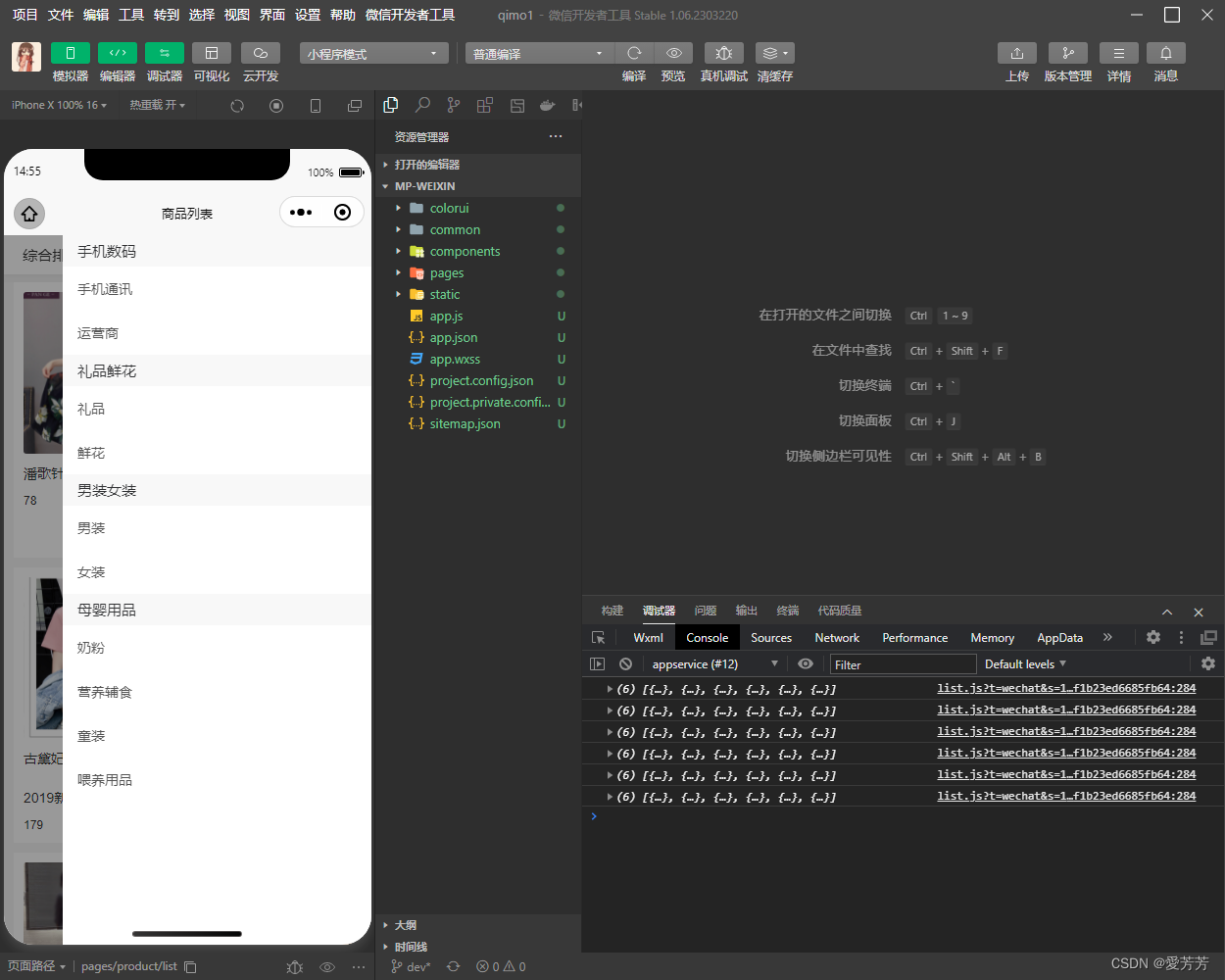
Task: Open the Clear Cache (清缓存) dropdown
Action: pos(775,53)
